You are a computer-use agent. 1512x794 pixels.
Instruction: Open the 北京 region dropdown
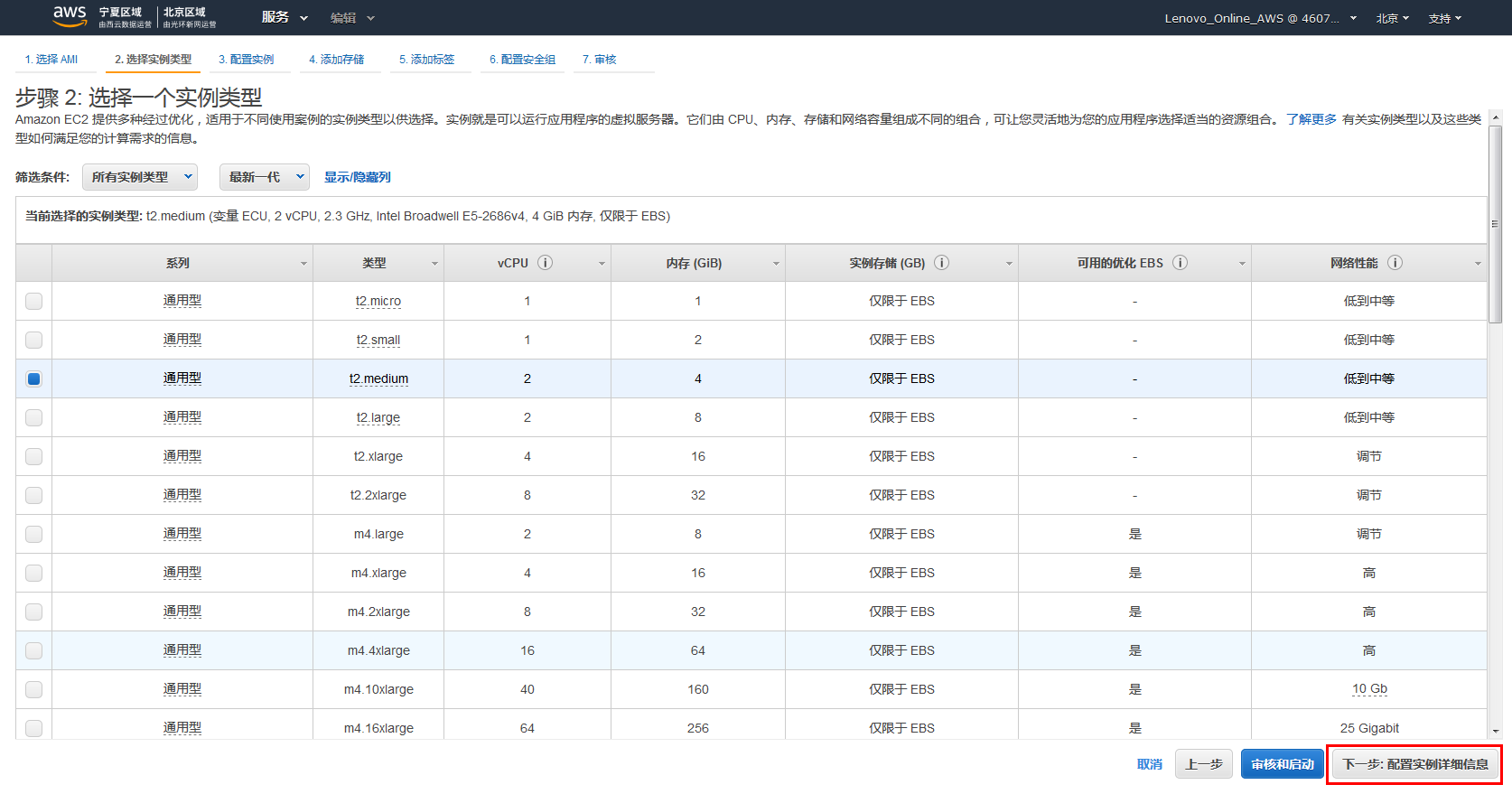point(1392,18)
